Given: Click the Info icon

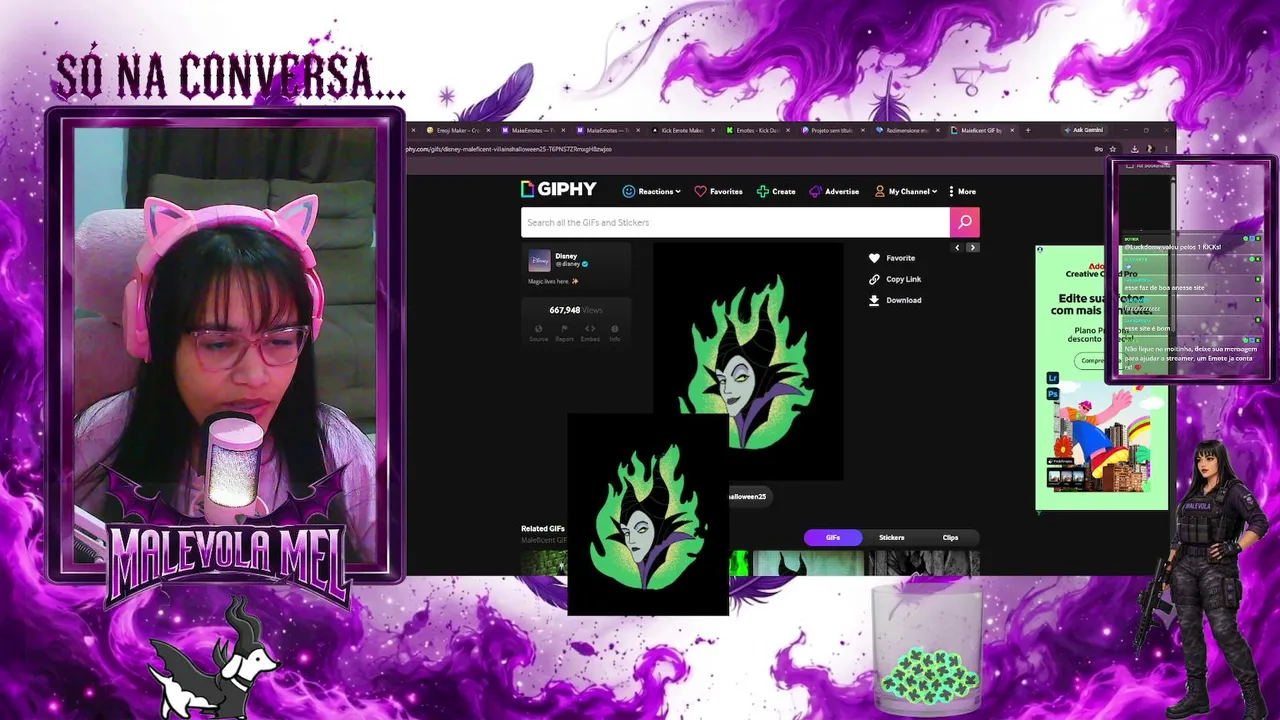Looking at the screenshot, I should tap(615, 329).
